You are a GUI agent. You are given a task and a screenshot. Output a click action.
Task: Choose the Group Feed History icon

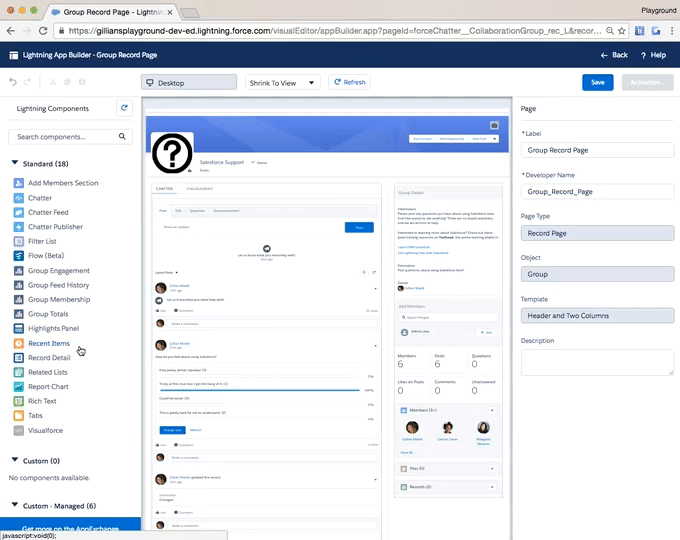(19, 285)
